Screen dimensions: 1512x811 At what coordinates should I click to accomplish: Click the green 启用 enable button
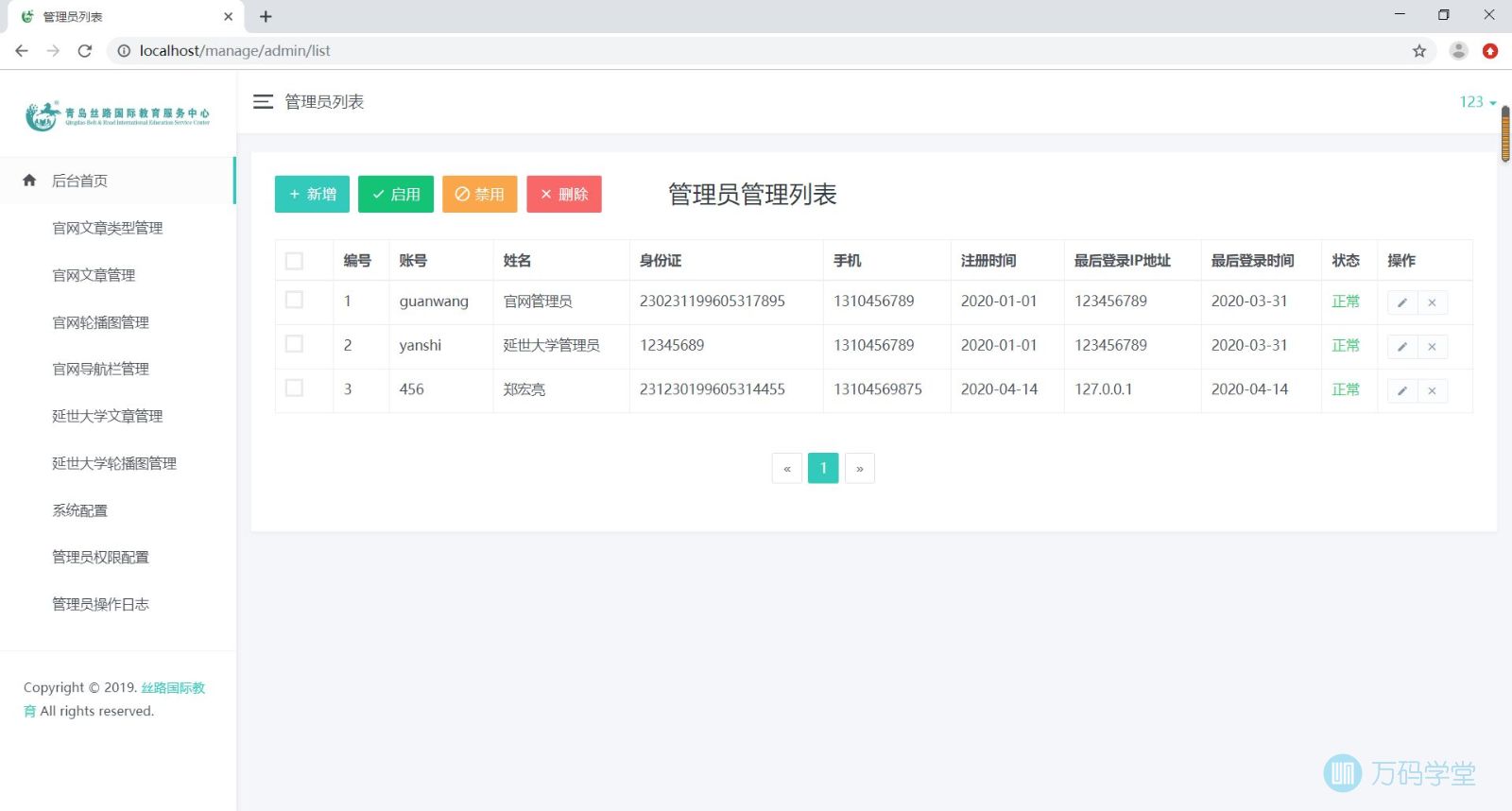[396, 194]
